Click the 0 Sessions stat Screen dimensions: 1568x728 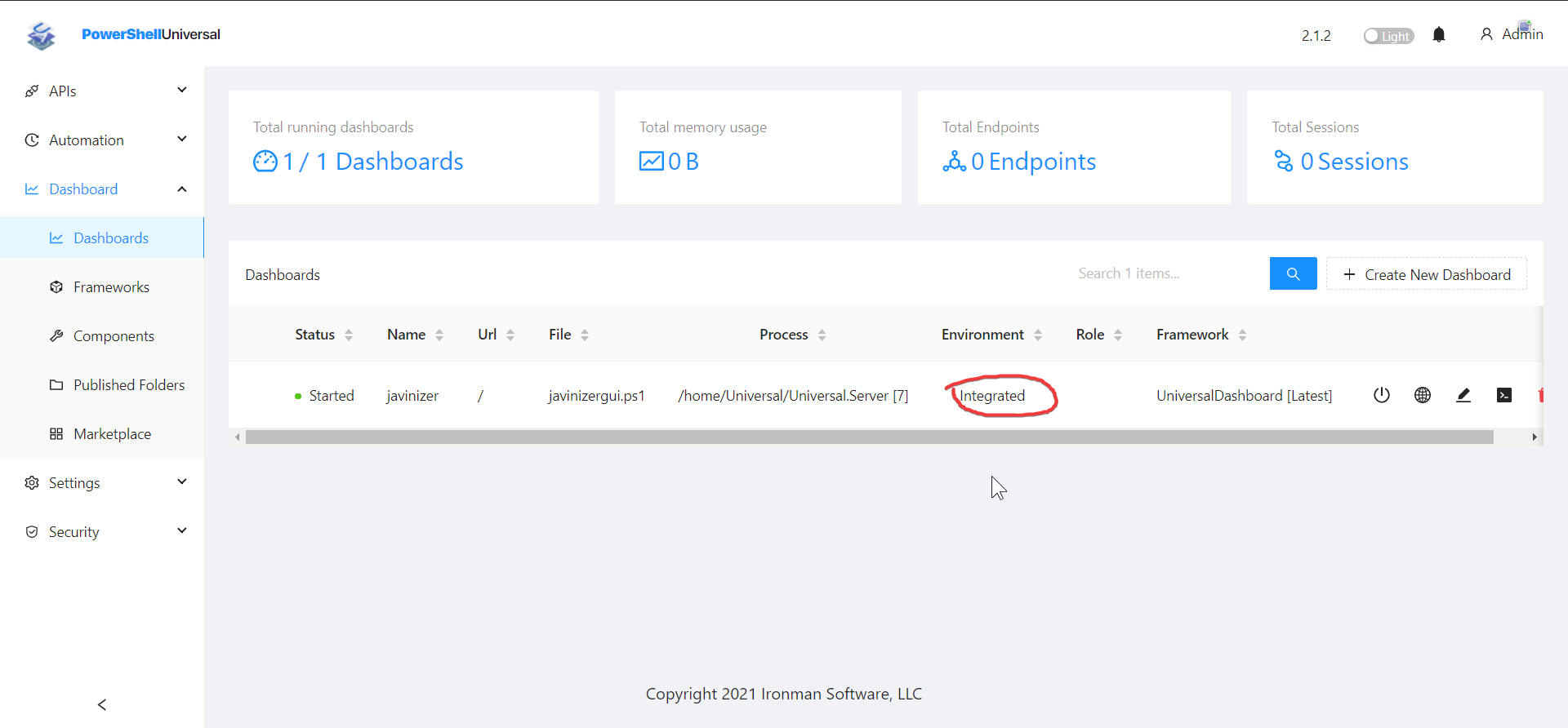[x=1341, y=162]
